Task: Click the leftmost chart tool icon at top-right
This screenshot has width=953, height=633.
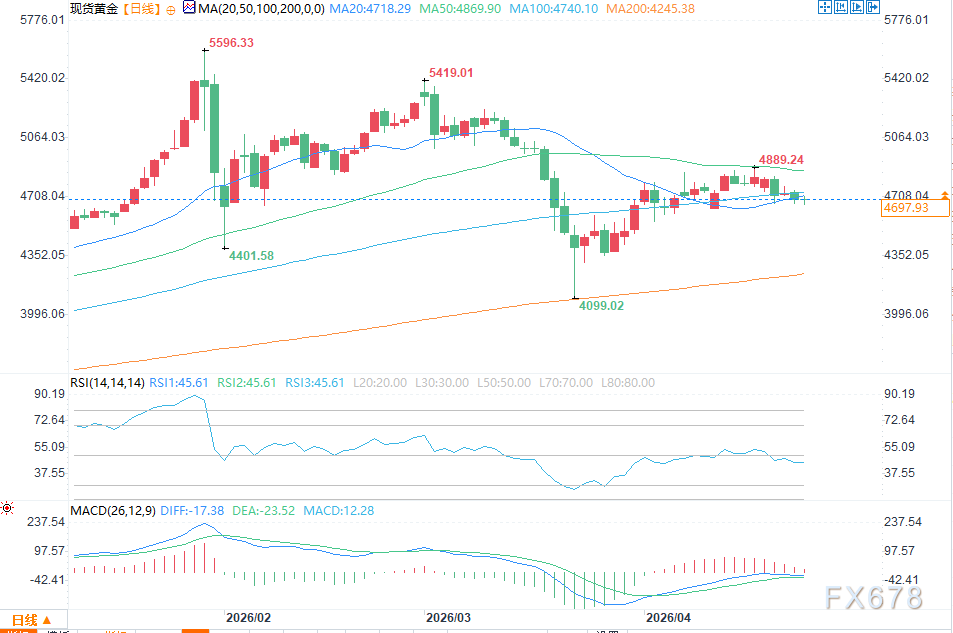Action: [824, 9]
